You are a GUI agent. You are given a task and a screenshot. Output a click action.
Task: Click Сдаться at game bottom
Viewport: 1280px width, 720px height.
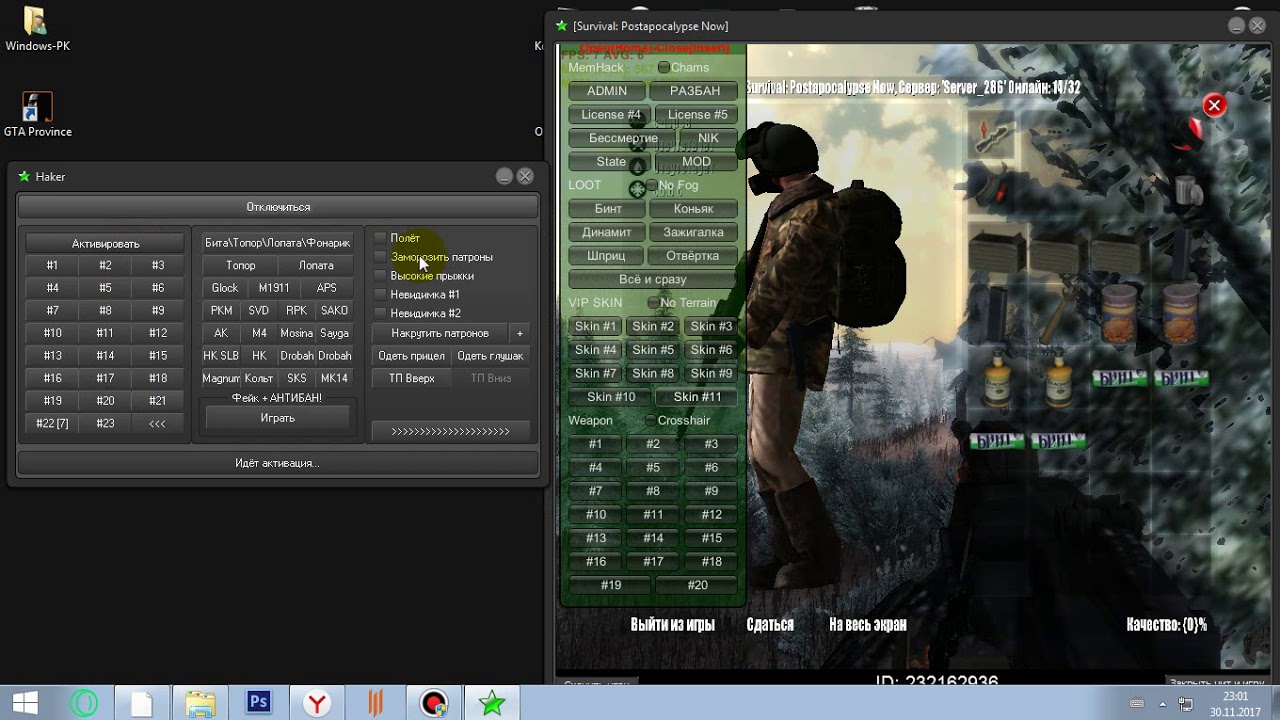[770, 624]
